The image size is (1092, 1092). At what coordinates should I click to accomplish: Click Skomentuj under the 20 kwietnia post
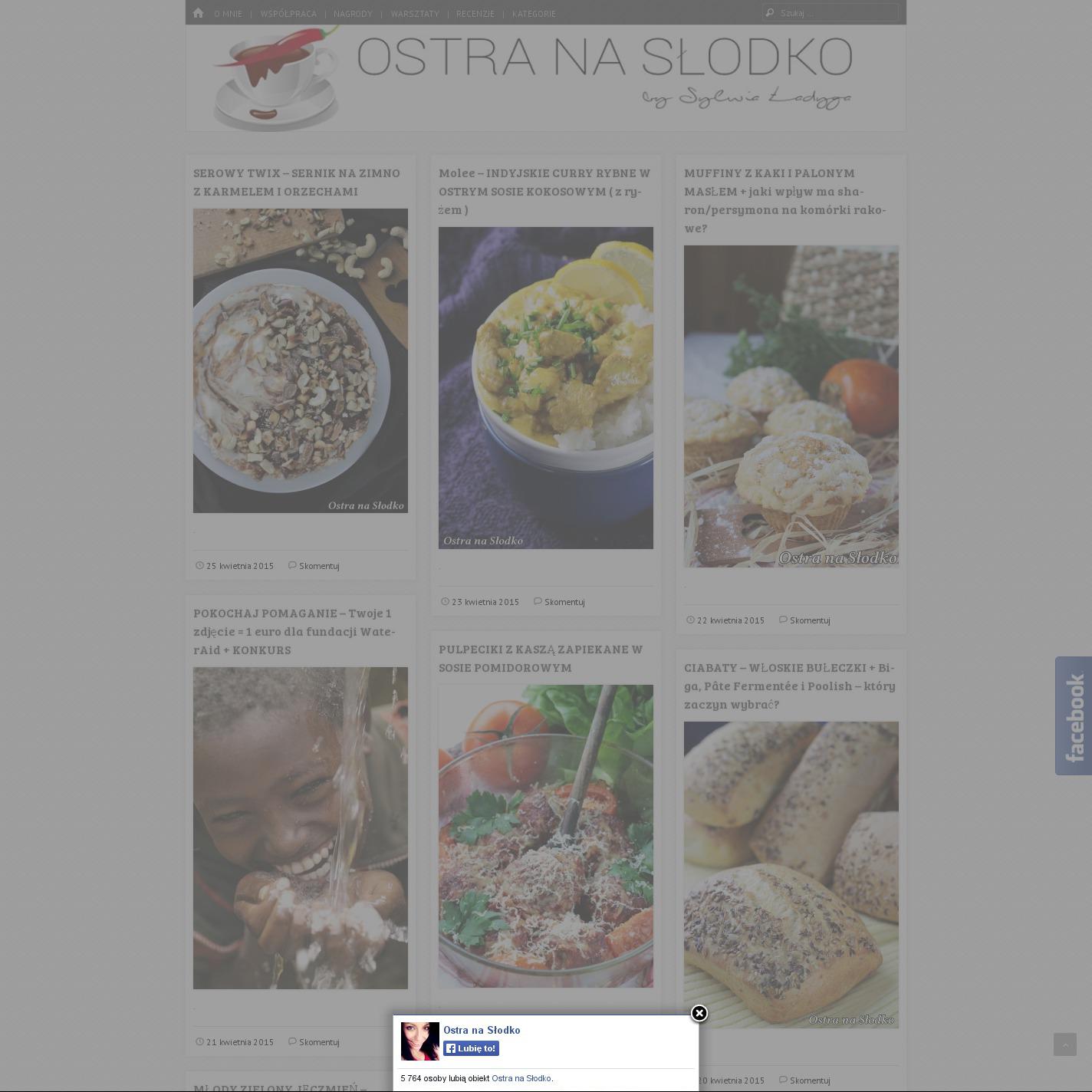tap(810, 1080)
